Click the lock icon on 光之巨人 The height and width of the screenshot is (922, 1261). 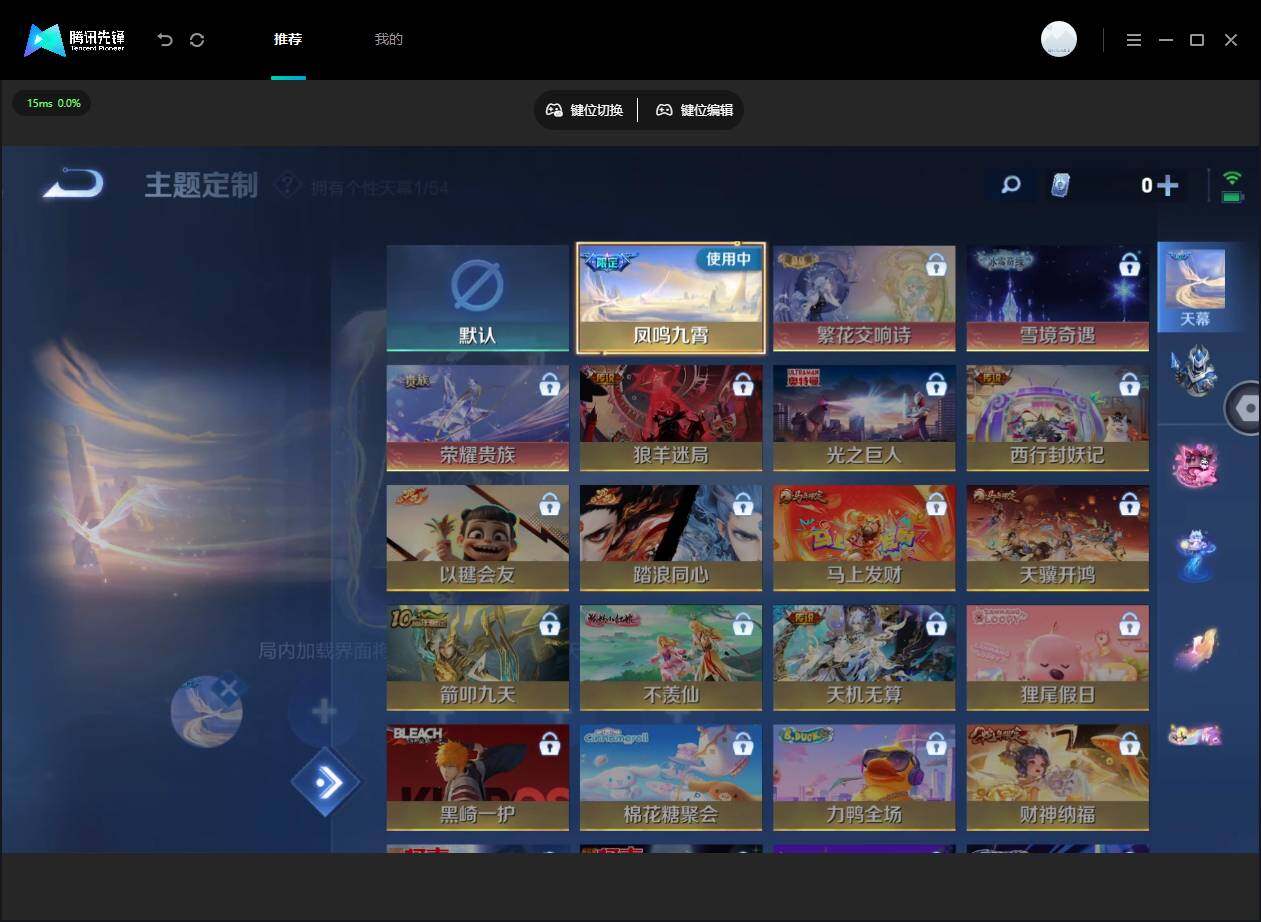tap(936, 385)
